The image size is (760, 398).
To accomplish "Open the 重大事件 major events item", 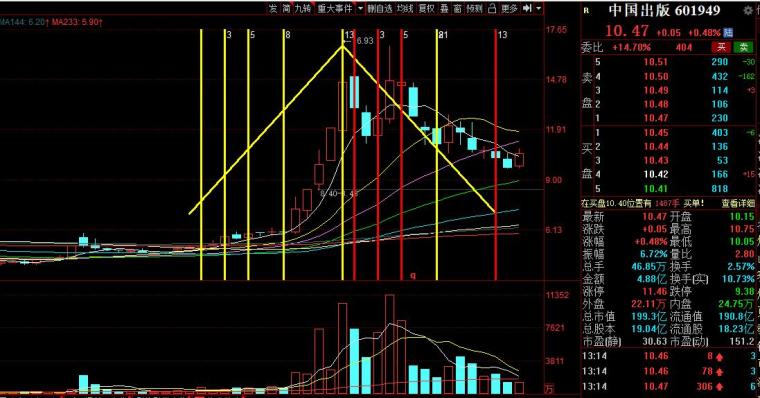I will point(335,9).
